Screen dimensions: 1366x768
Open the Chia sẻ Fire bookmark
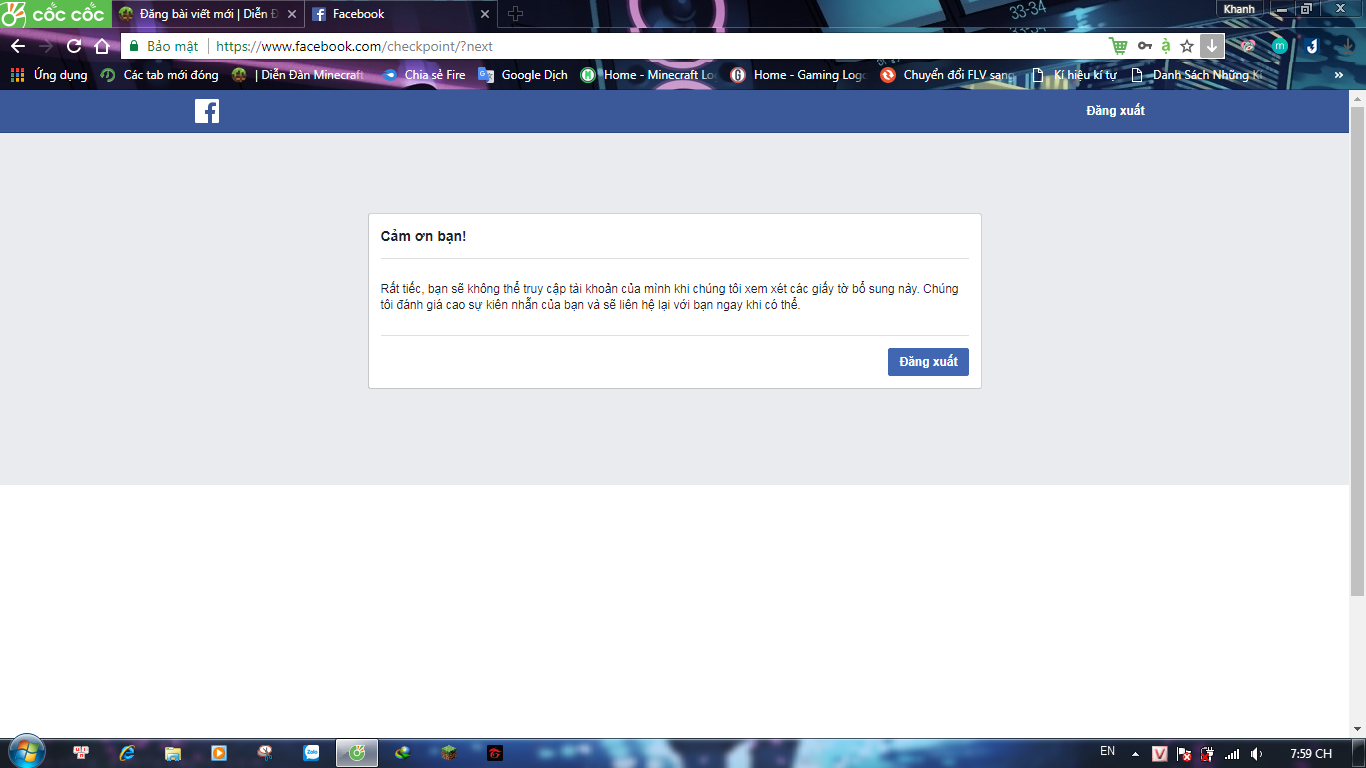pos(424,75)
